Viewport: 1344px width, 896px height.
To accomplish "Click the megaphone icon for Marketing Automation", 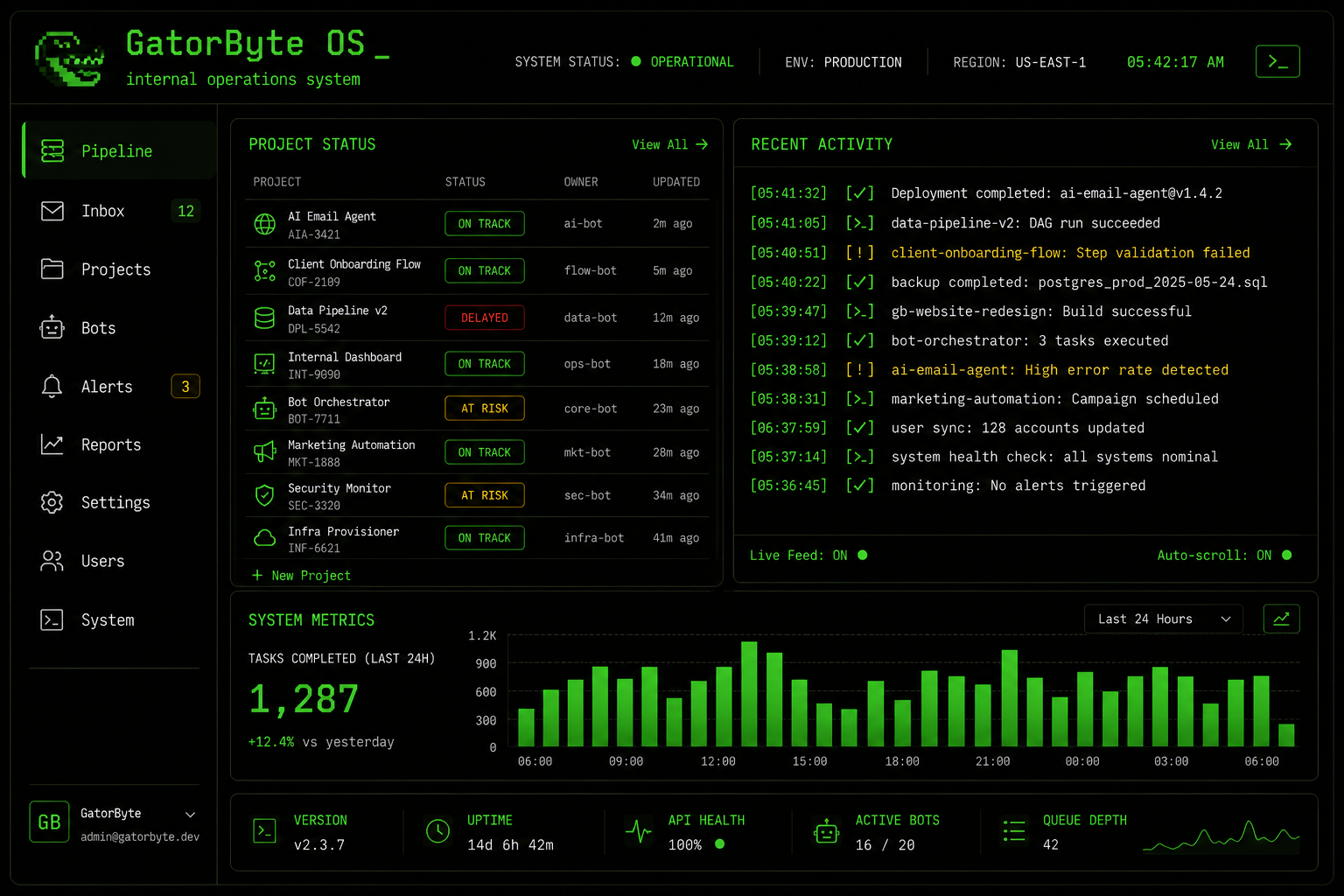I will tap(265, 452).
